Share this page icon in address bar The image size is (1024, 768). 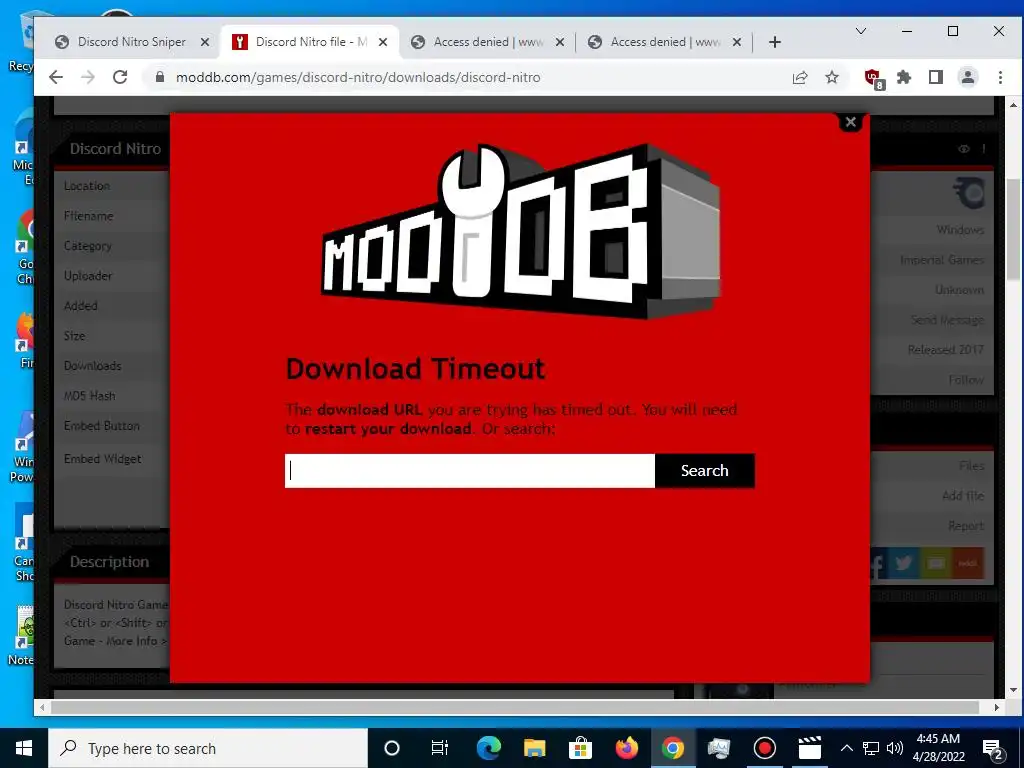coord(800,78)
